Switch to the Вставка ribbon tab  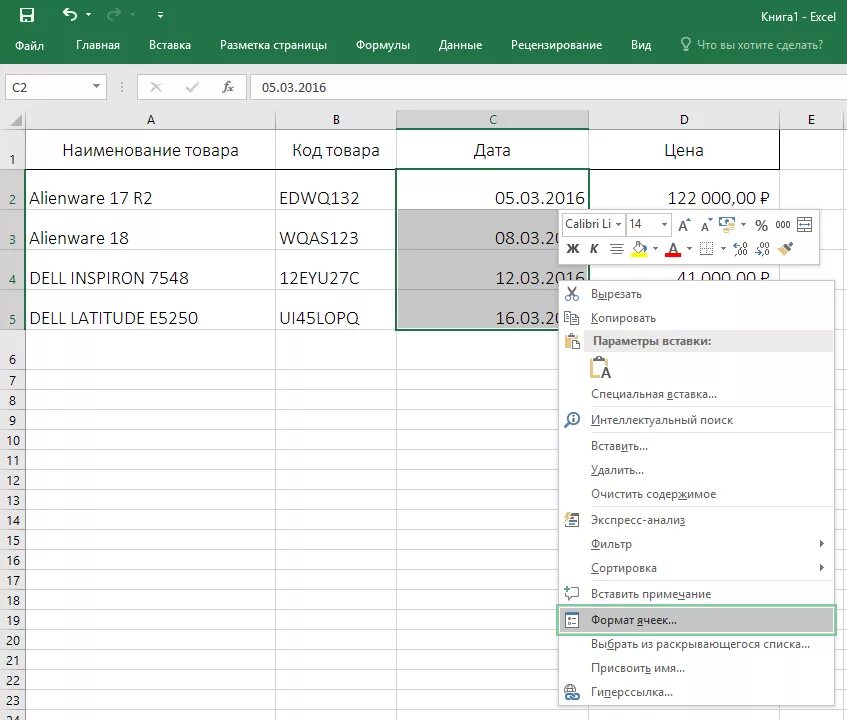click(x=170, y=45)
